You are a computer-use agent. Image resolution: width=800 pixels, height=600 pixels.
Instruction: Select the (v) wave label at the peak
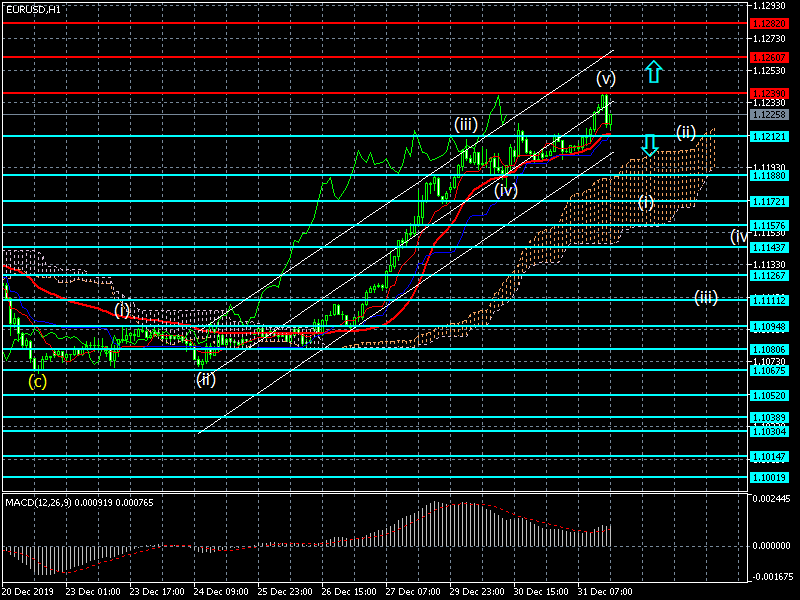(606, 78)
